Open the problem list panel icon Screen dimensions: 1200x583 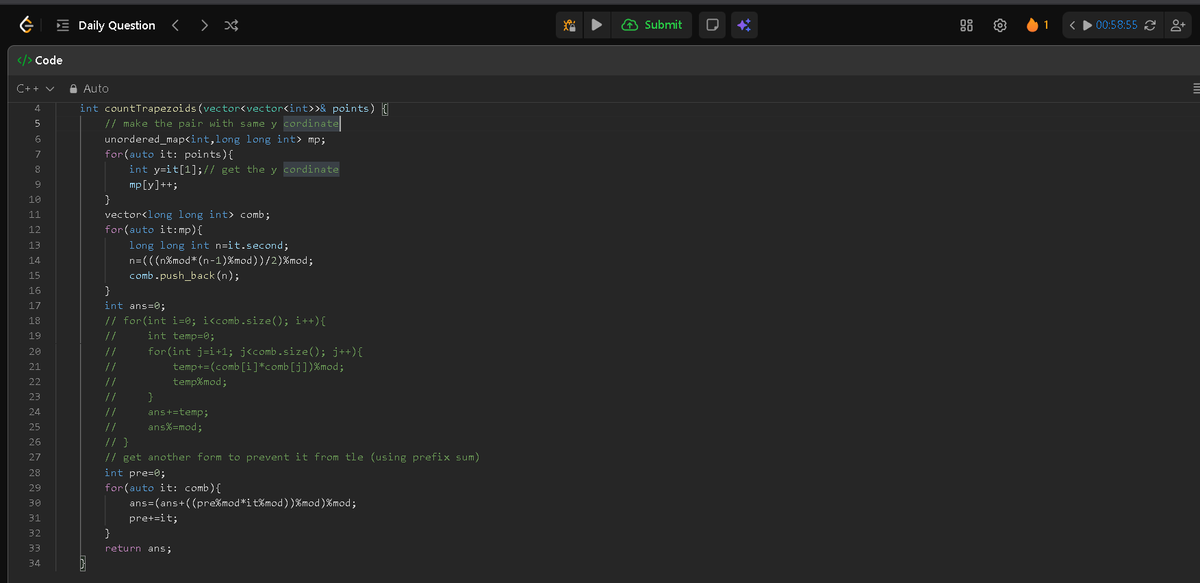tap(63, 25)
